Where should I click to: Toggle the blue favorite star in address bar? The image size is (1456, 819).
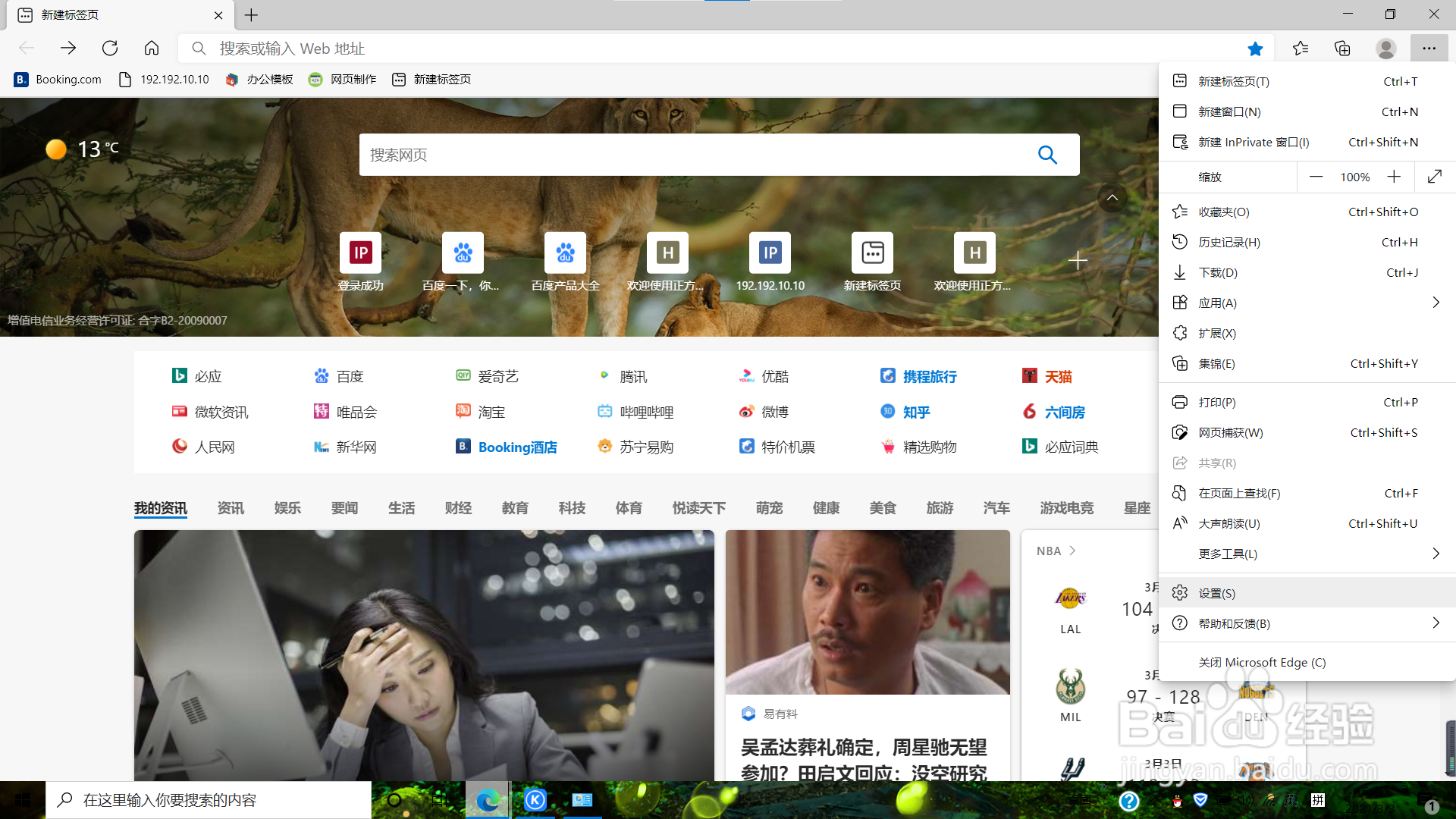click(x=1255, y=49)
